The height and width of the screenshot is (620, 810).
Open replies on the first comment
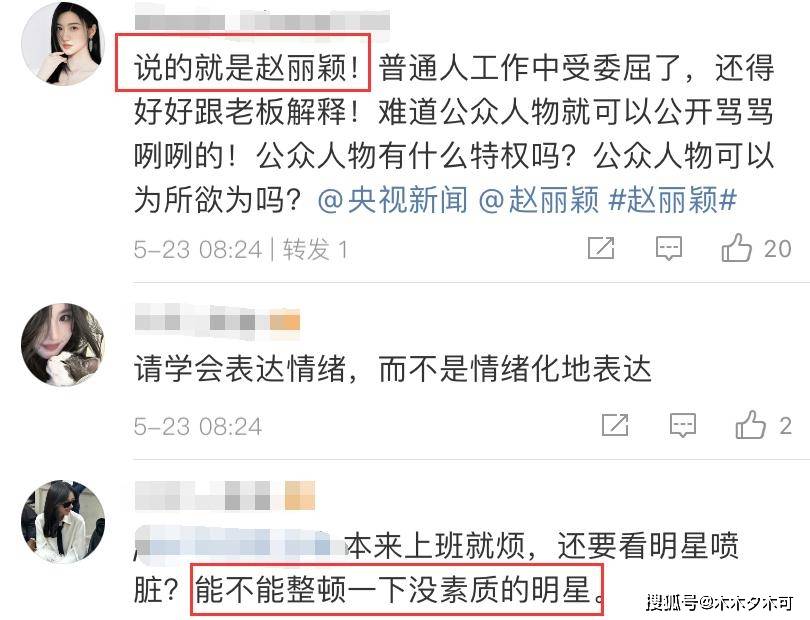tap(668, 249)
